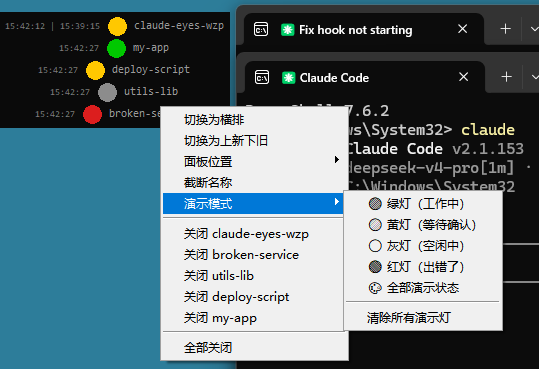Click gray light icon in demo submenu

point(375,246)
